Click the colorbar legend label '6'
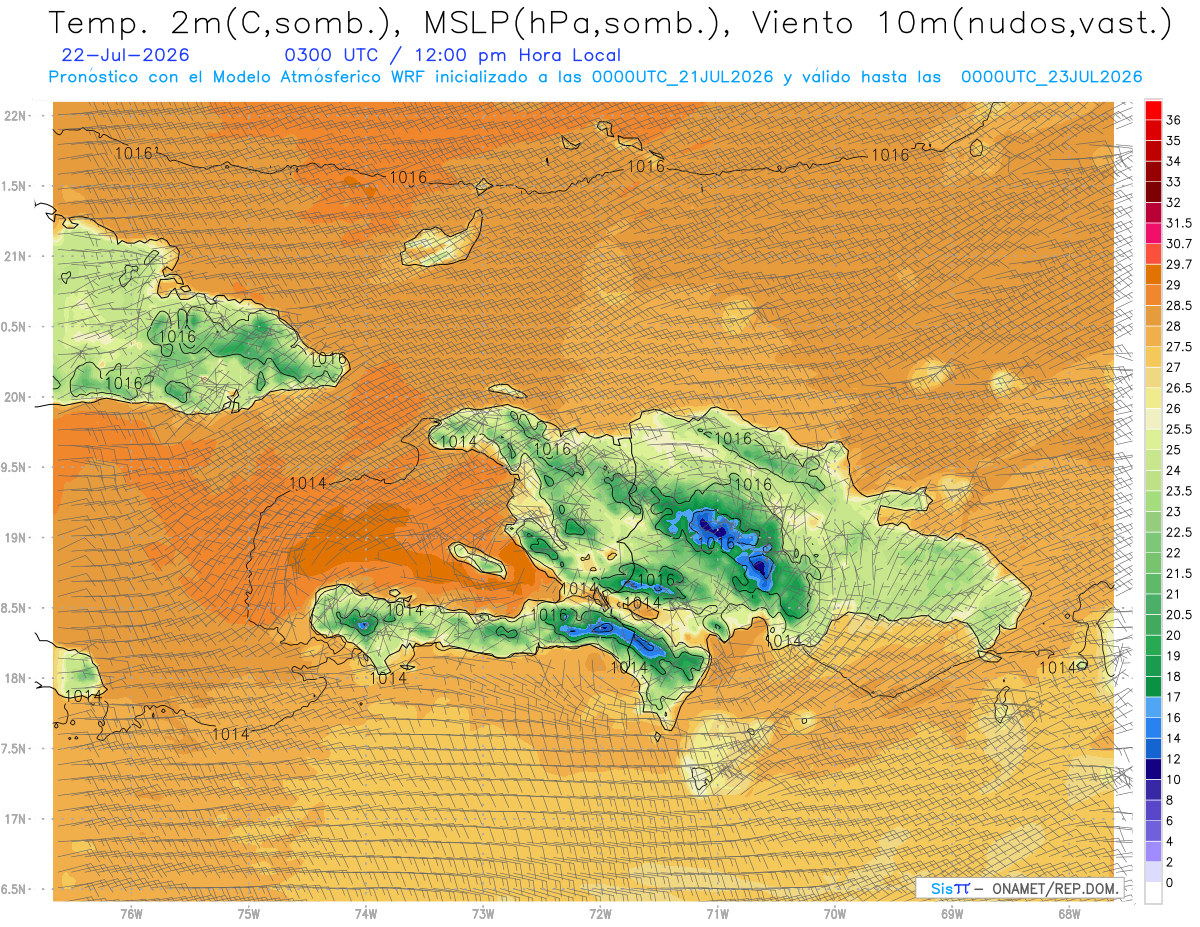The width and height of the screenshot is (1200, 927). (x=1171, y=820)
